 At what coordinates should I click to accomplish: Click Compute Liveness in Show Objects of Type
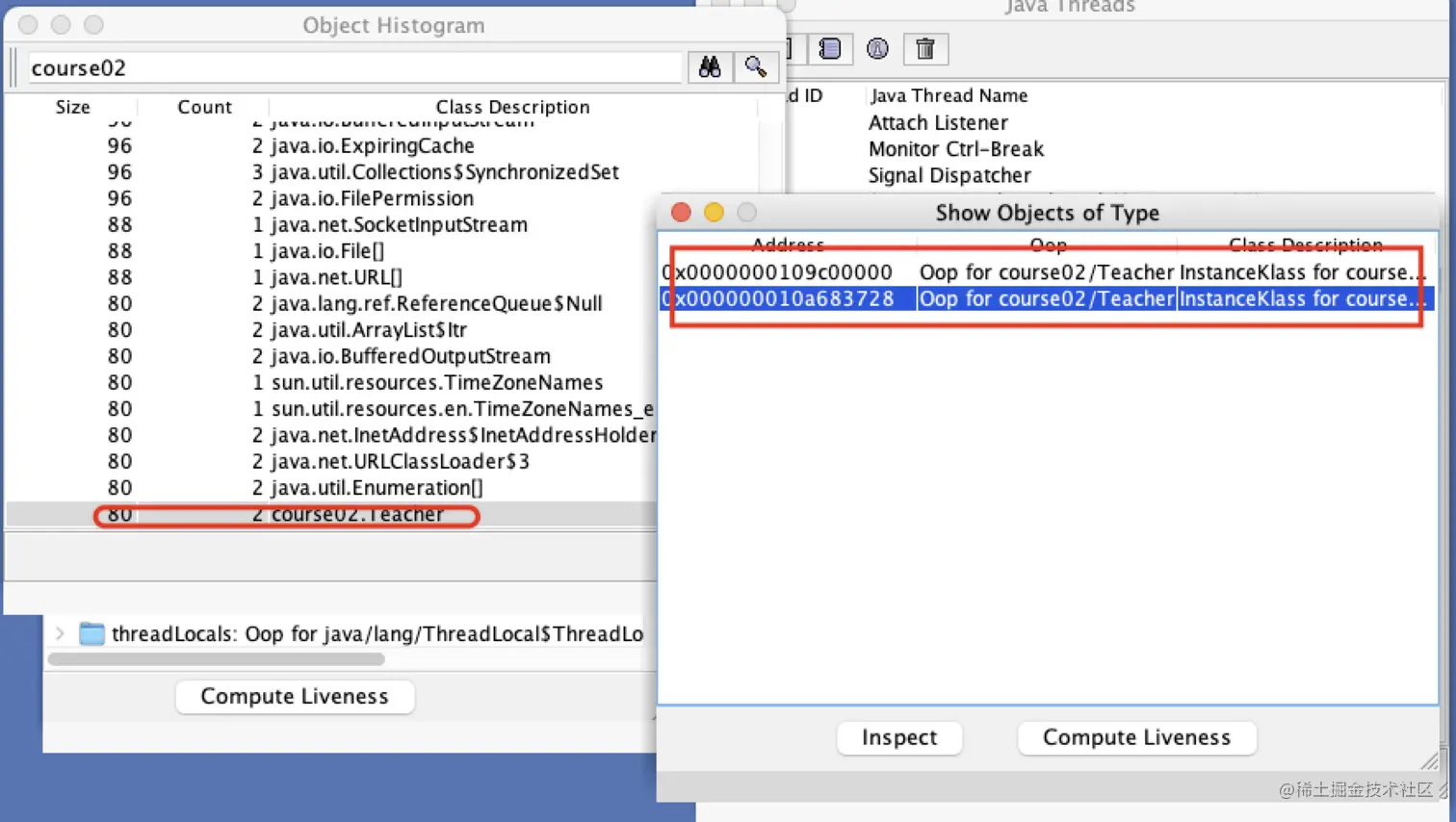coord(1136,737)
